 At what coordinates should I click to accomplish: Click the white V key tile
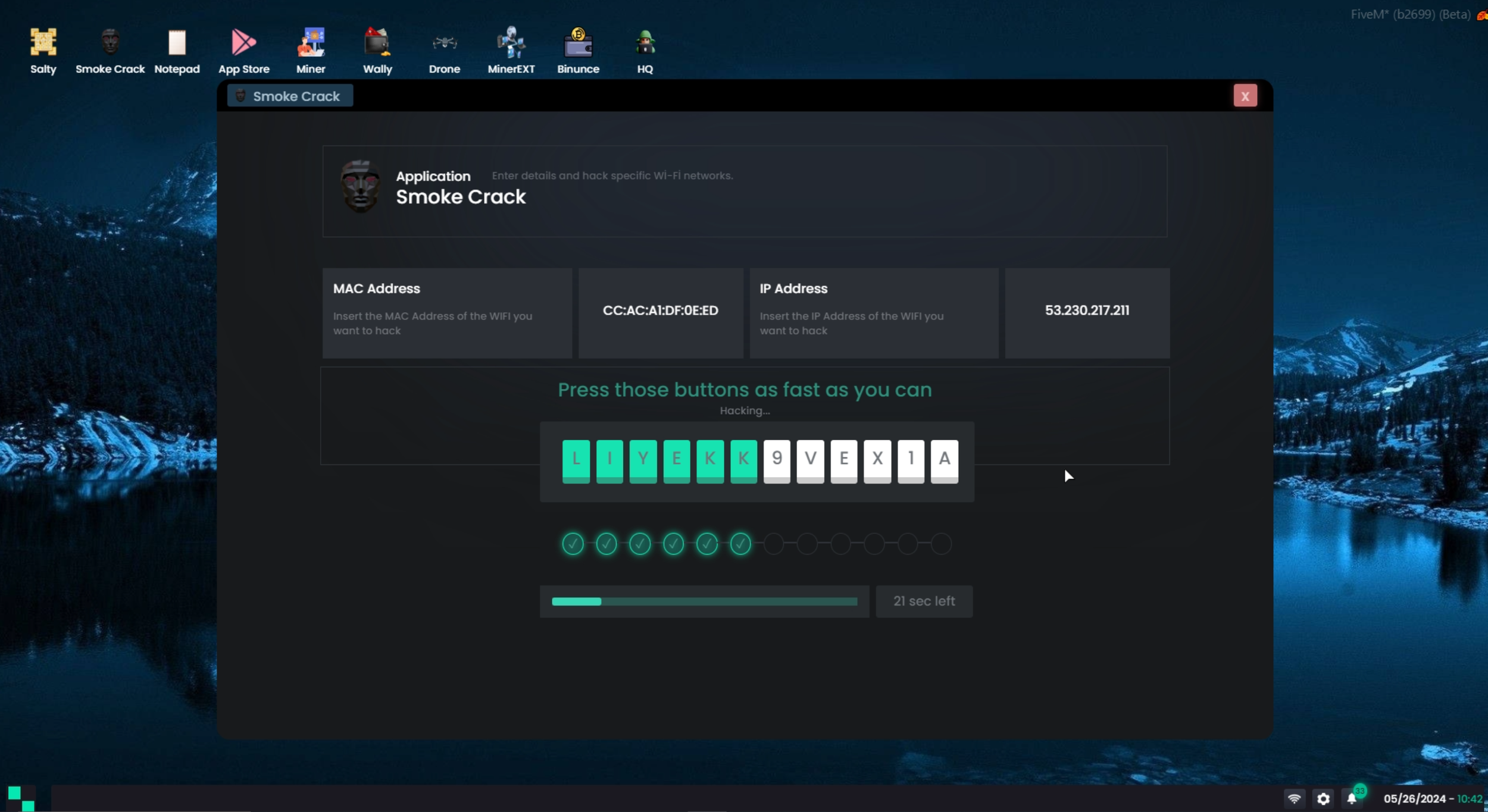(x=810, y=461)
